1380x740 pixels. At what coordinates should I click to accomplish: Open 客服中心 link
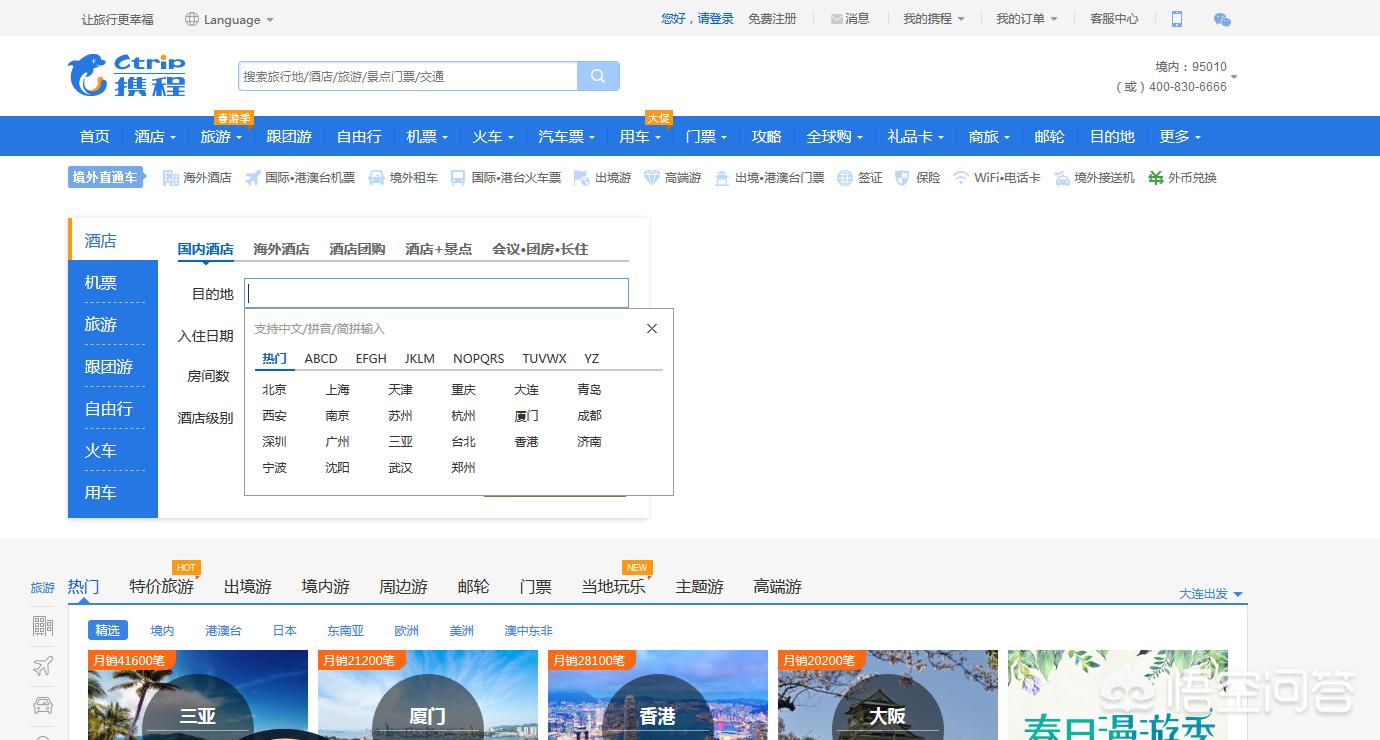pyautogui.click(x=1114, y=19)
